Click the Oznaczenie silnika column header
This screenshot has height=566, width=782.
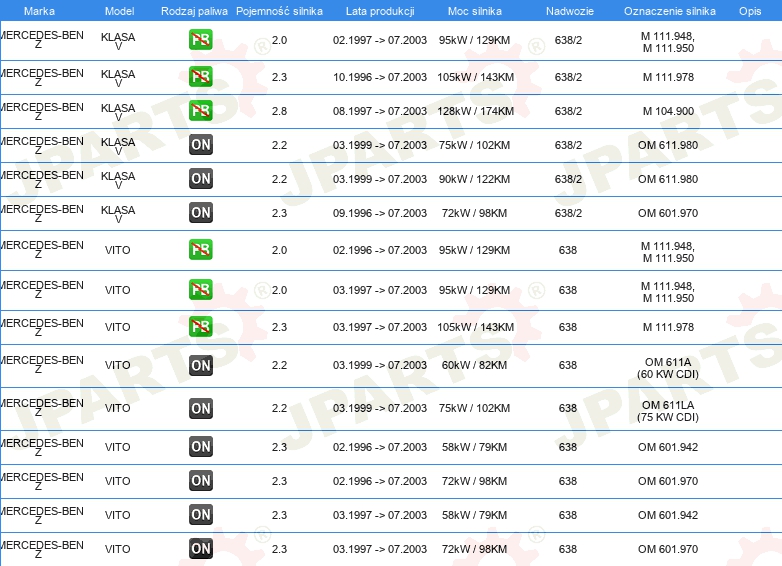(670, 11)
